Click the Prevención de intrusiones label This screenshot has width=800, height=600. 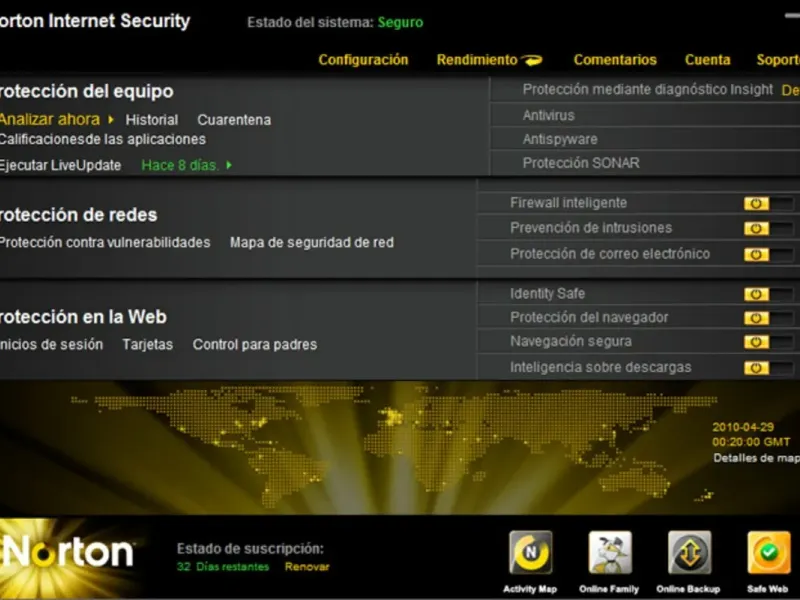[591, 228]
